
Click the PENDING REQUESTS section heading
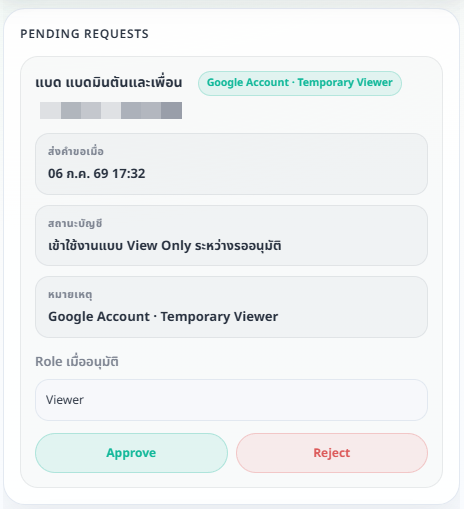tap(85, 34)
